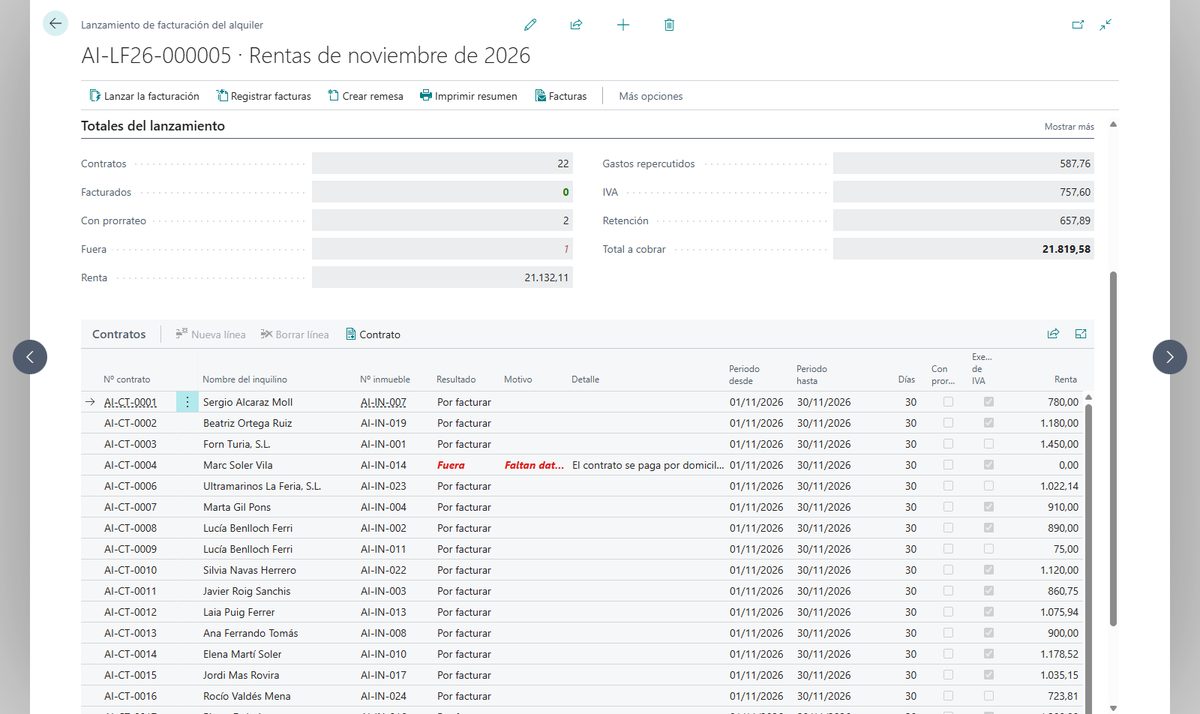Toggle Exento de IVA for AI-CT-0006

[x=989, y=486]
